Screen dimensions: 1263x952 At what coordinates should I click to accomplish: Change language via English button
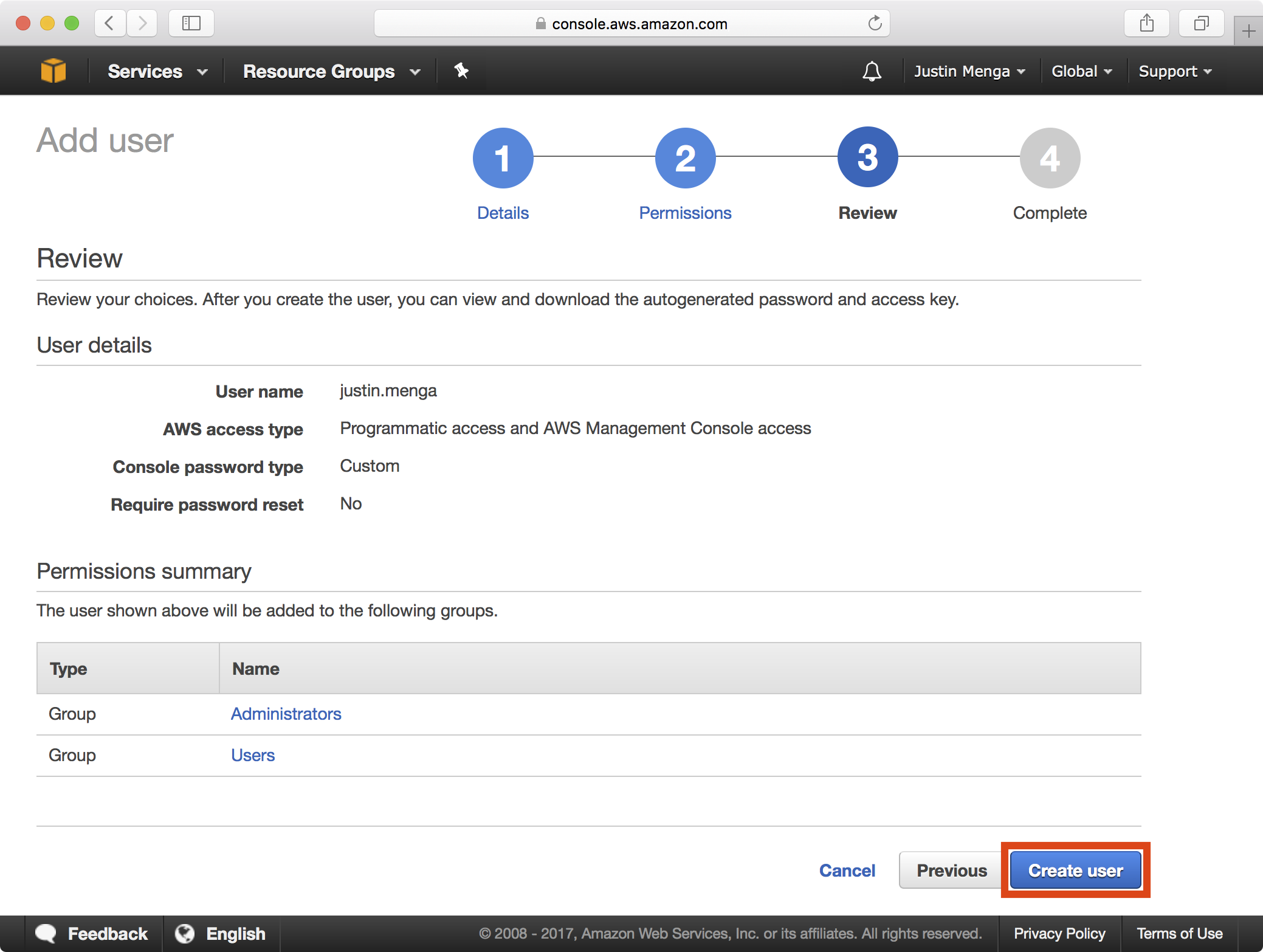221,933
